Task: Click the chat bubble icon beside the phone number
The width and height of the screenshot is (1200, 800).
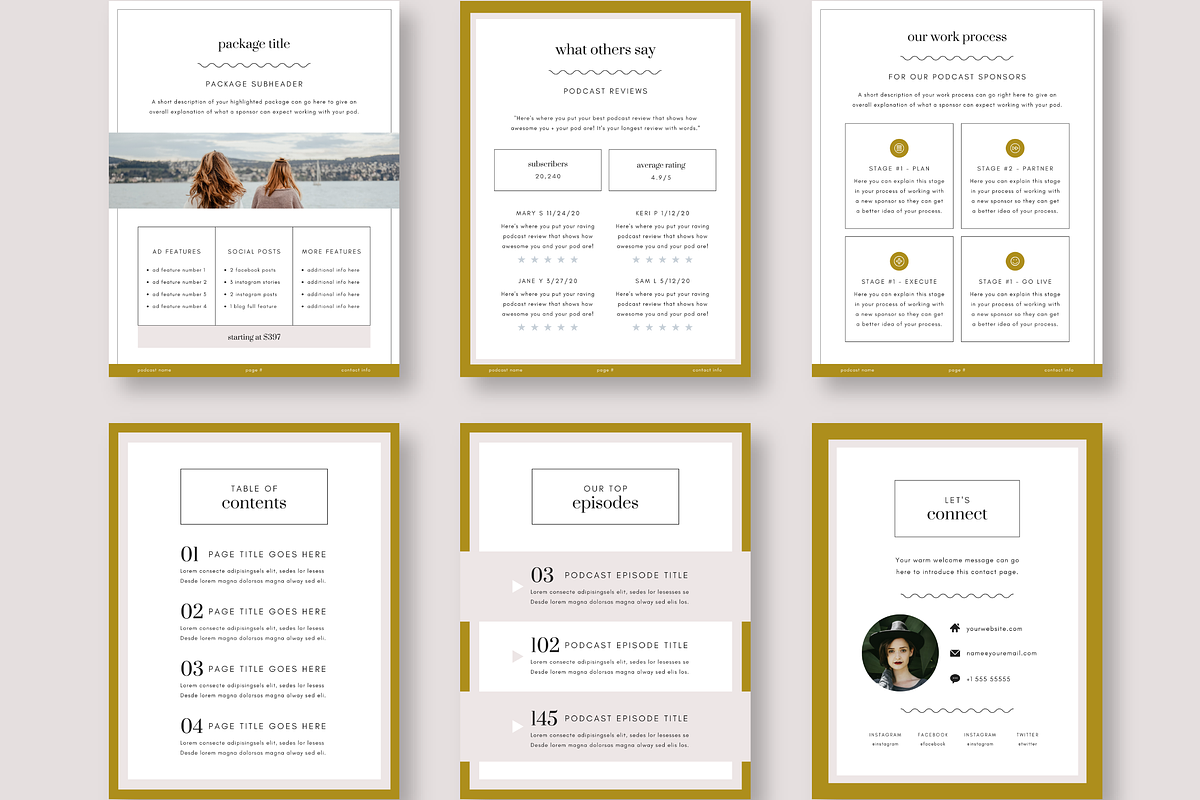Action: [955, 678]
